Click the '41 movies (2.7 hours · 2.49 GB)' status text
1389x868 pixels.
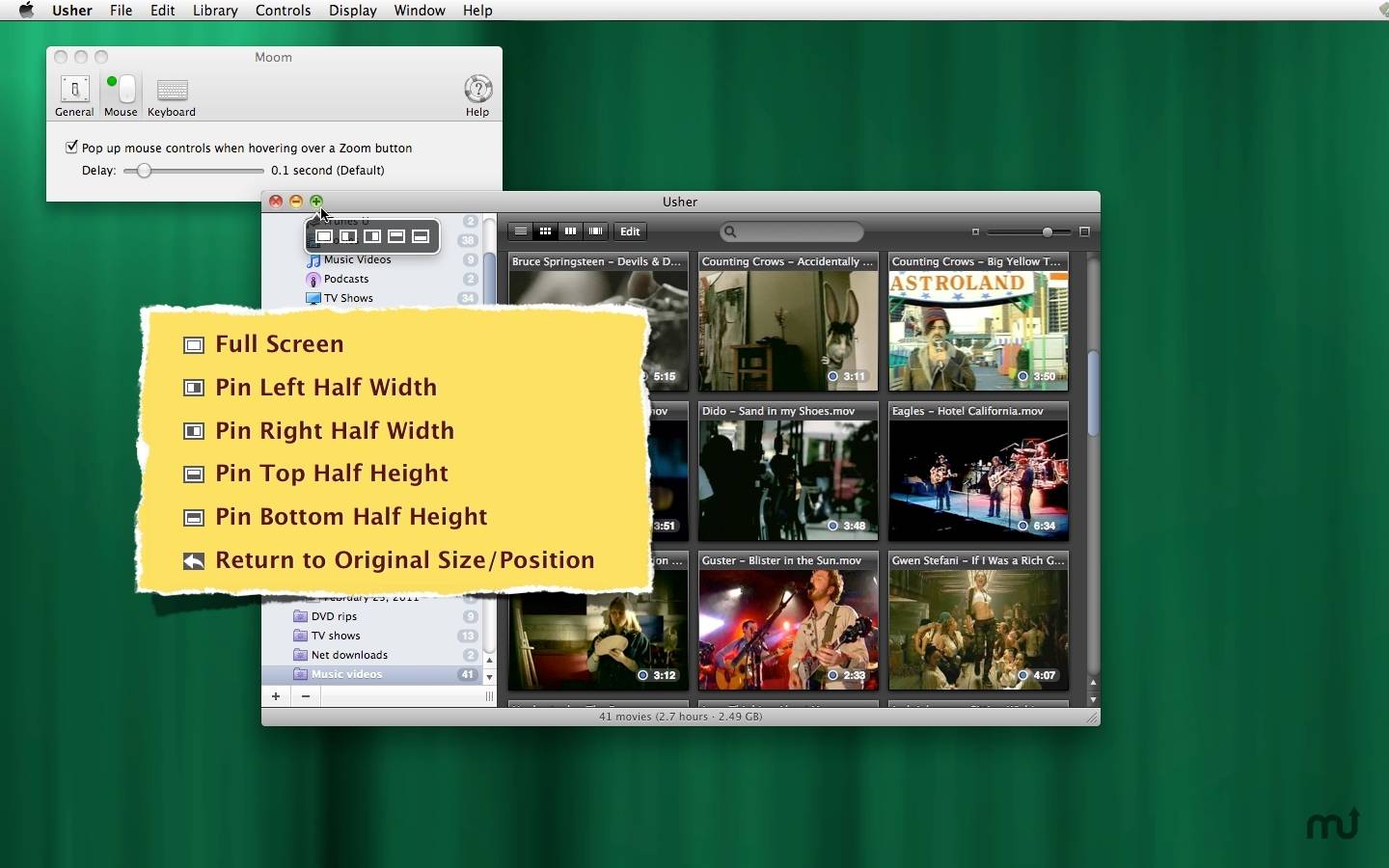(681, 717)
